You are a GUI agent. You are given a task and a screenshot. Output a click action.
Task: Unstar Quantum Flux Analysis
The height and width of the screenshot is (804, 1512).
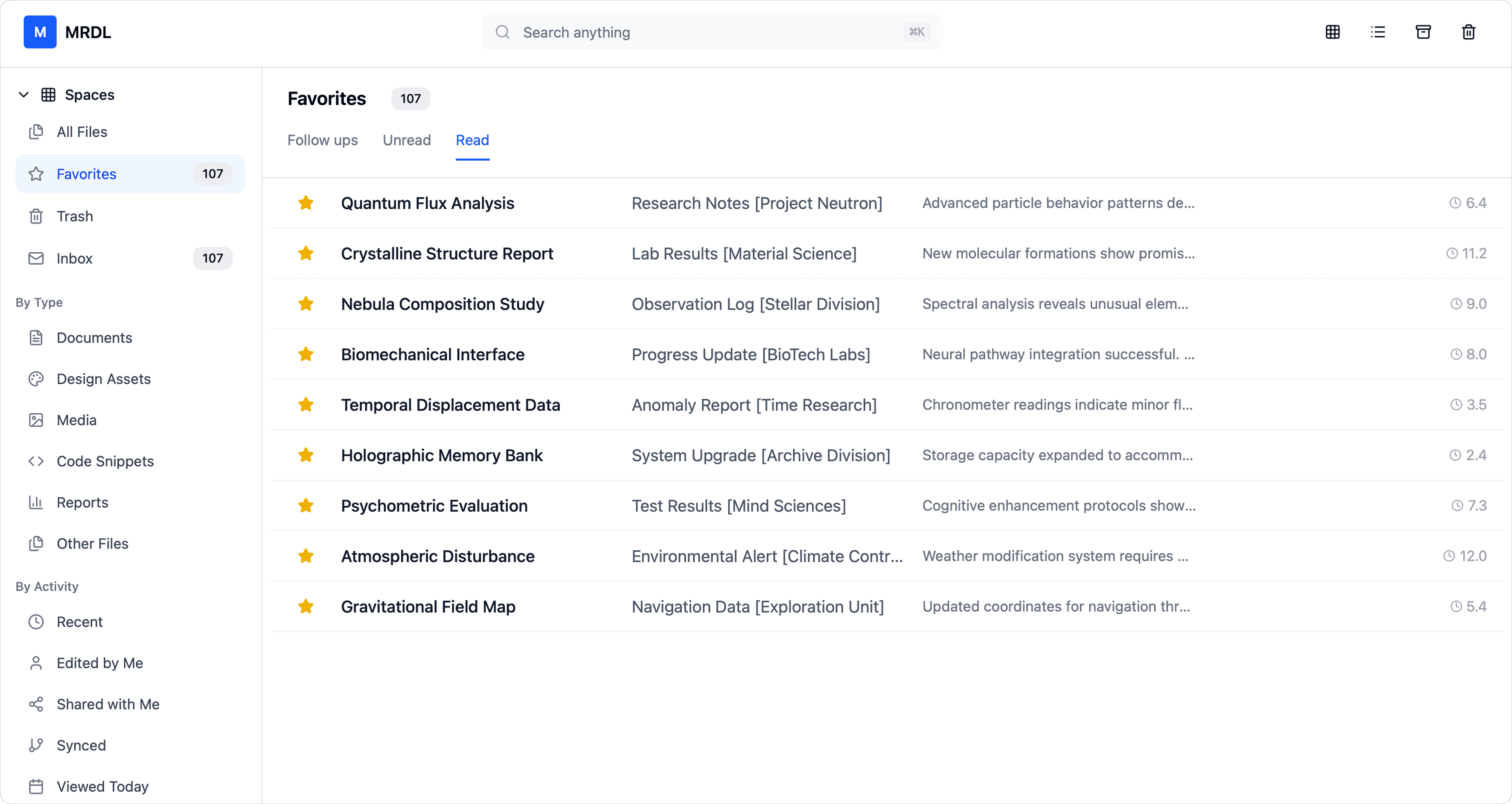click(x=306, y=203)
